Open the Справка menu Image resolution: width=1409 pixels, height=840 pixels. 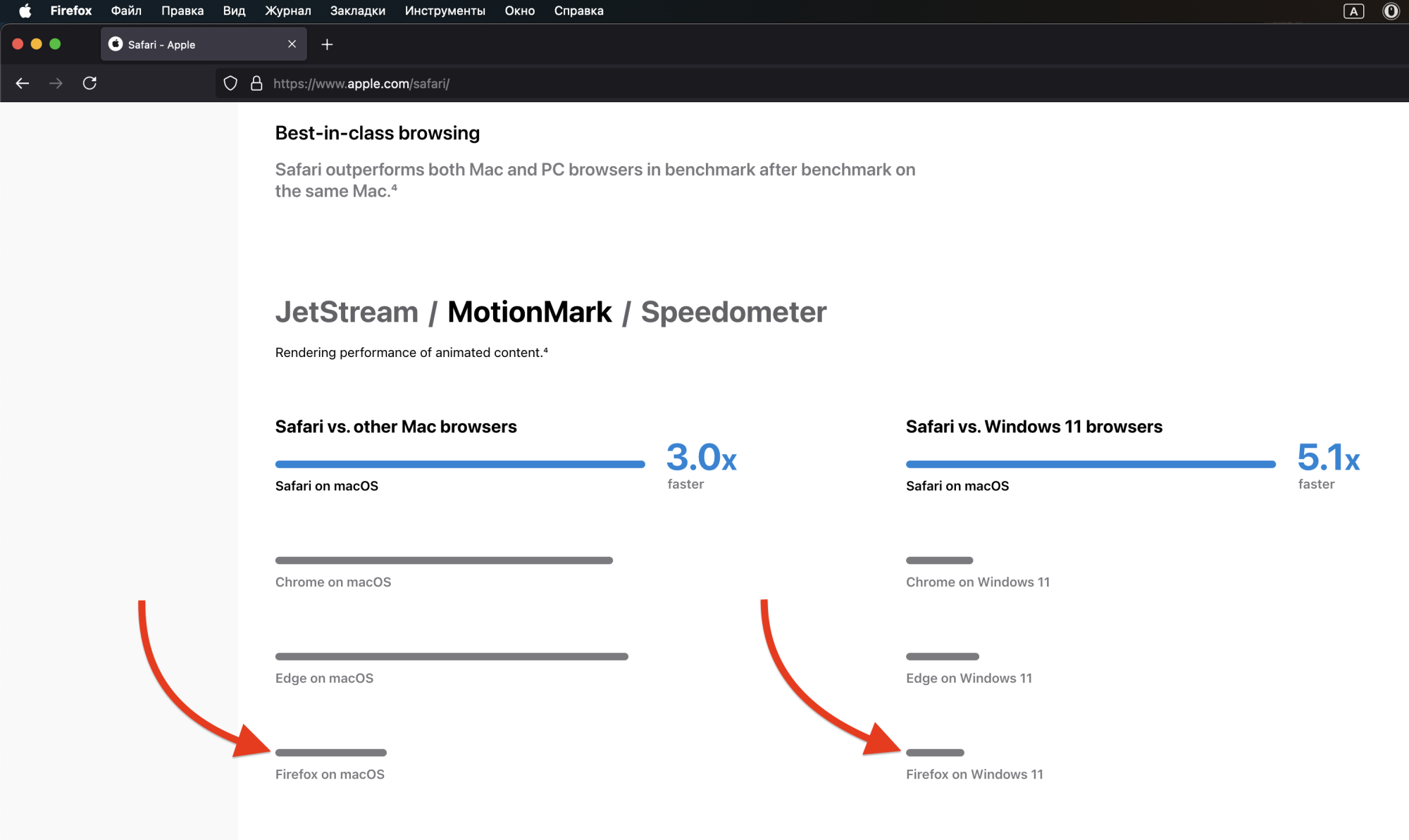click(578, 11)
